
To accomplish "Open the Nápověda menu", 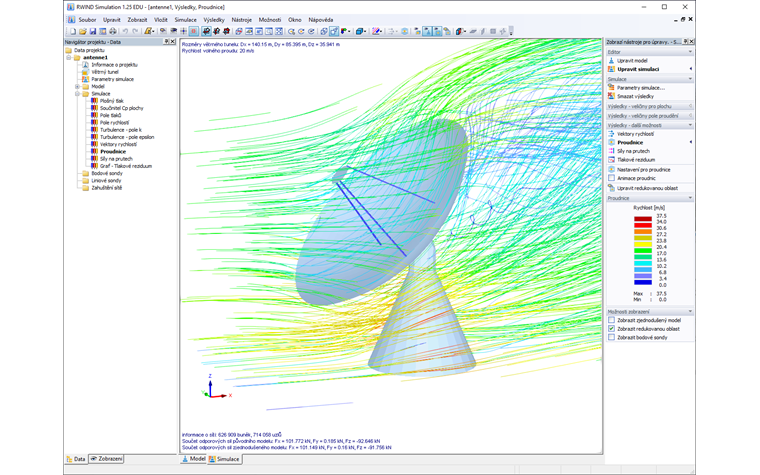I will [x=320, y=20].
